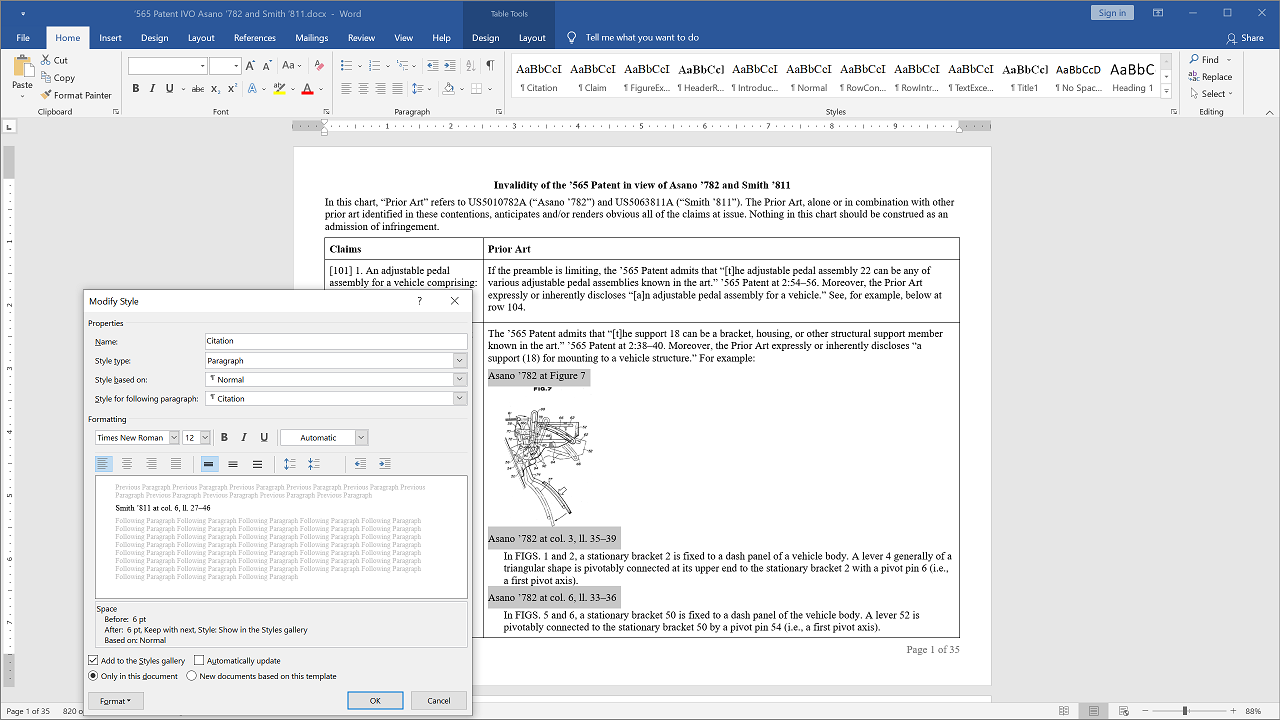Toggle Show/Hide paragraph marks

[490, 66]
